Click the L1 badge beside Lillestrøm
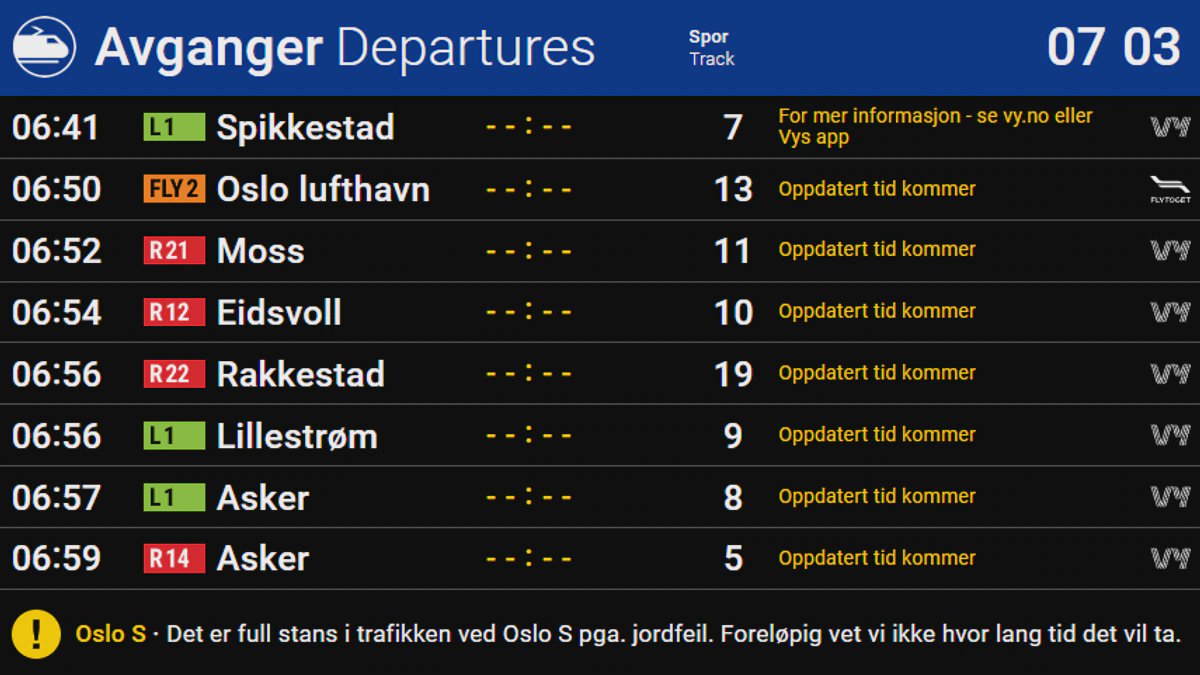 174,436
